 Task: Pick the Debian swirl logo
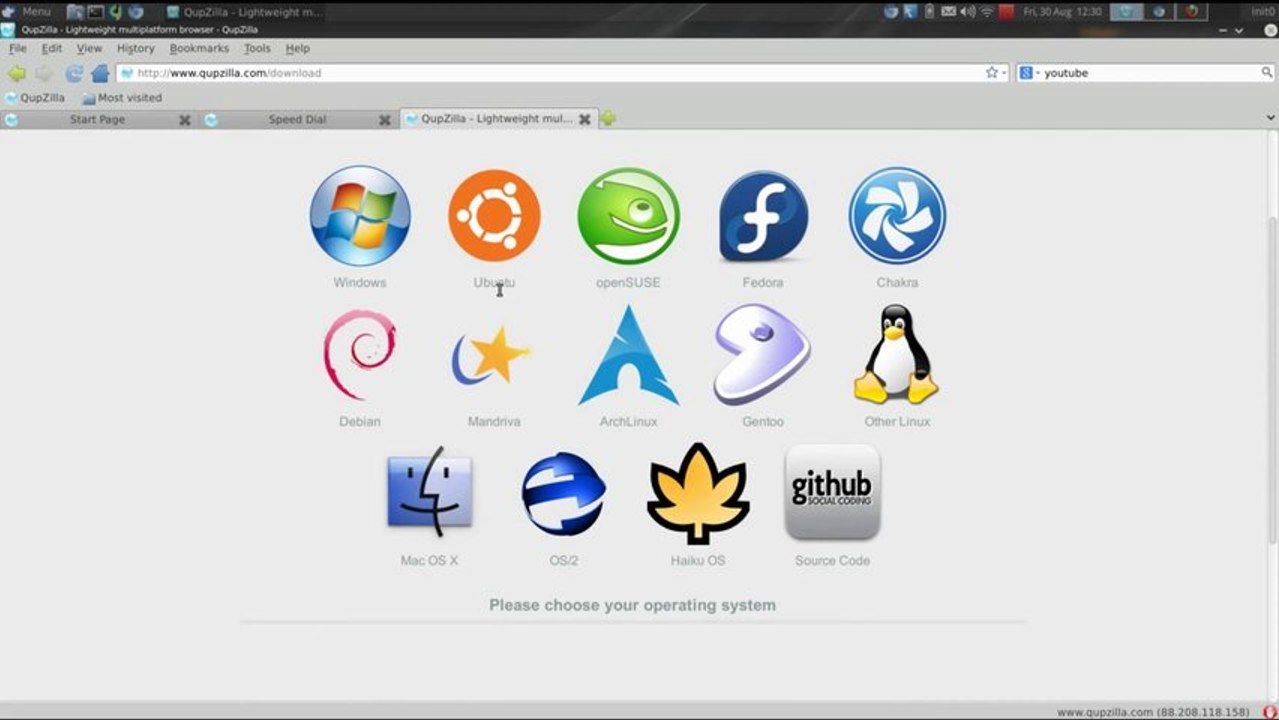[360, 355]
